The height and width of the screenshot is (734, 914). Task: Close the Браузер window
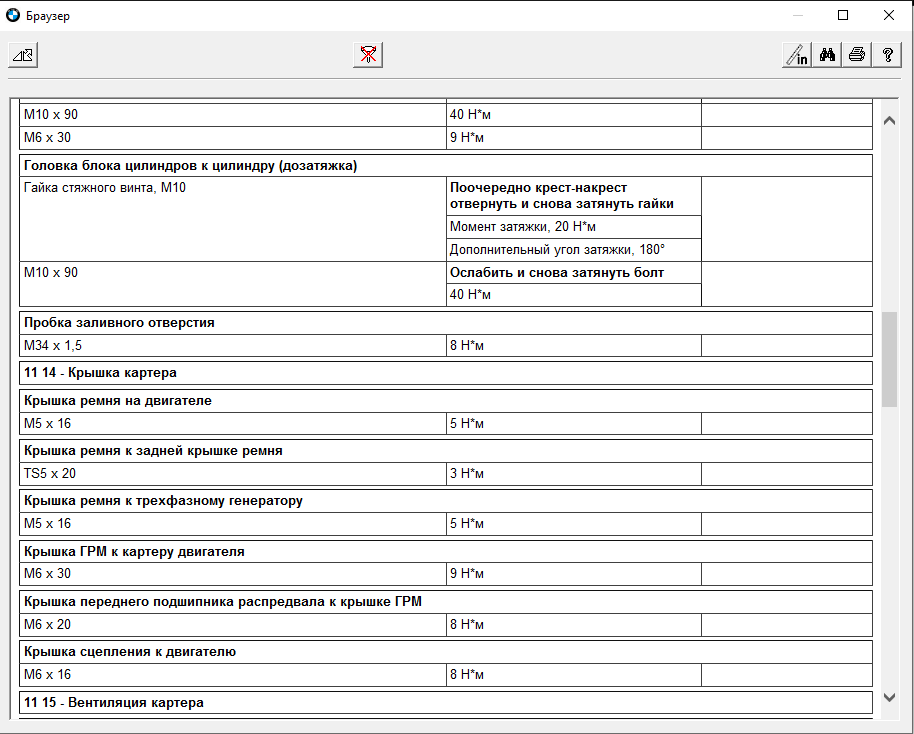pos(888,16)
